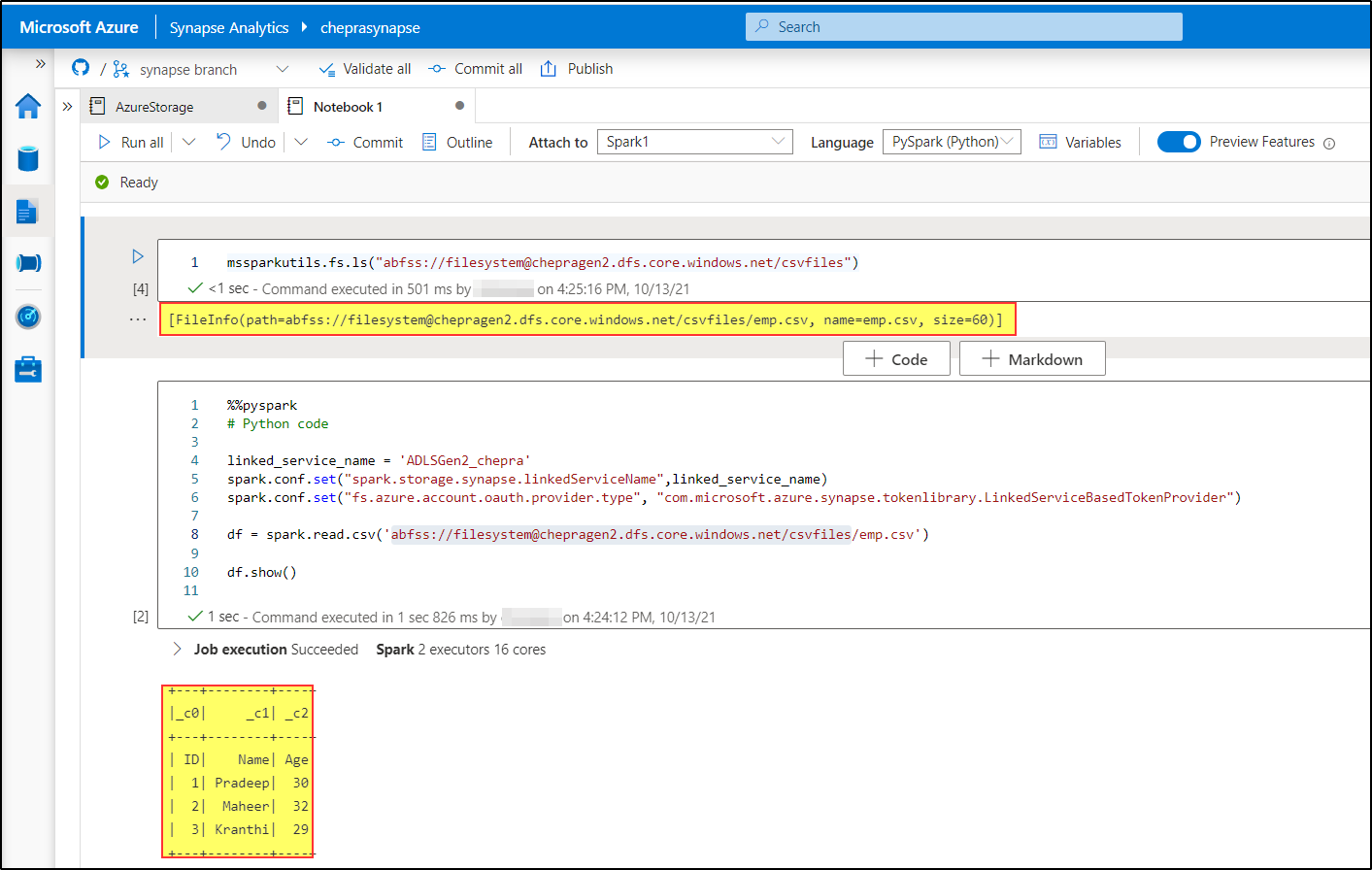Click the unsaved dot on AzureStorage tab

tap(262, 106)
